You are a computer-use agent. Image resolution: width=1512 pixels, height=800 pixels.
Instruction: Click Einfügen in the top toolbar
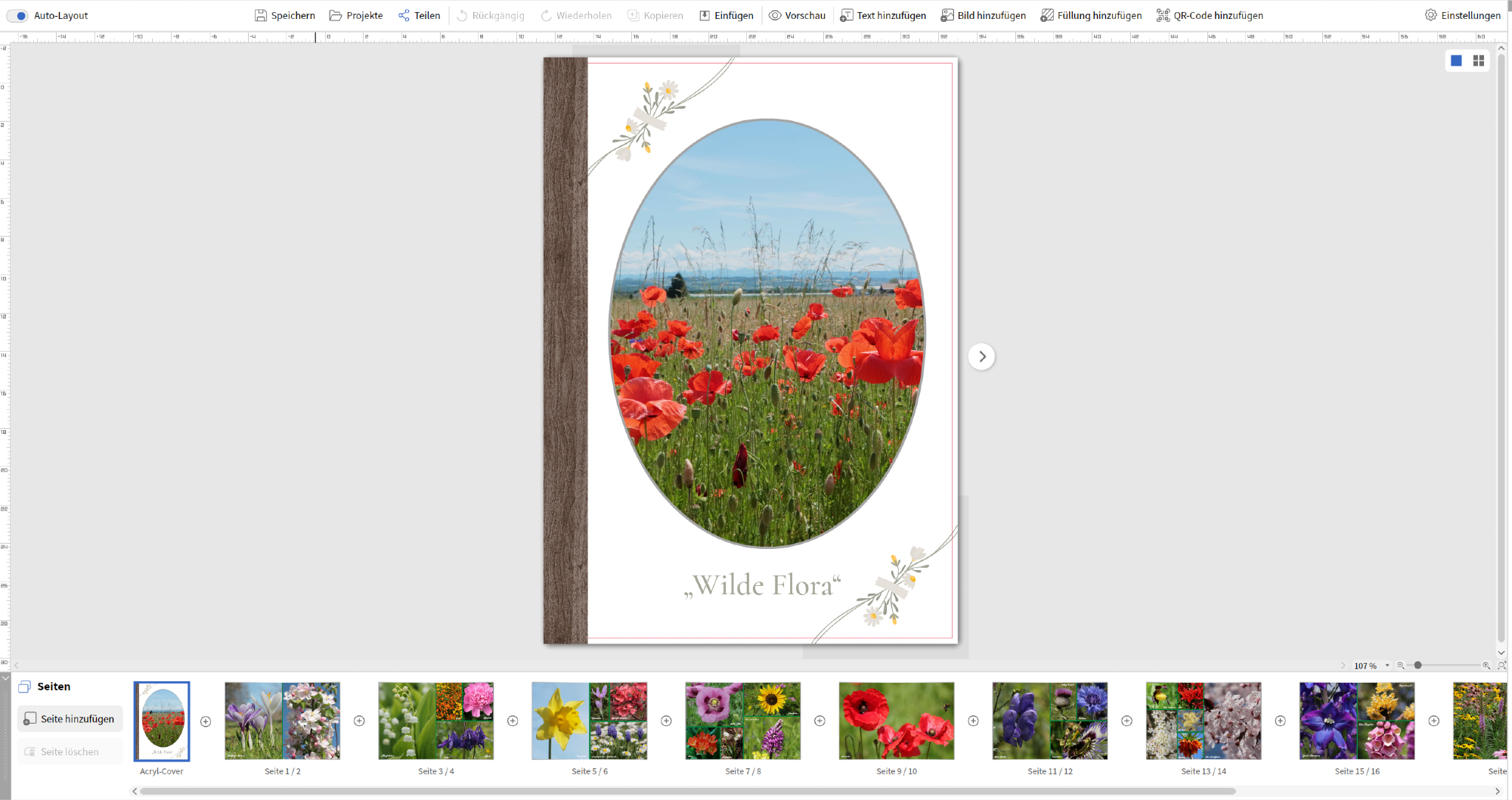pos(726,15)
